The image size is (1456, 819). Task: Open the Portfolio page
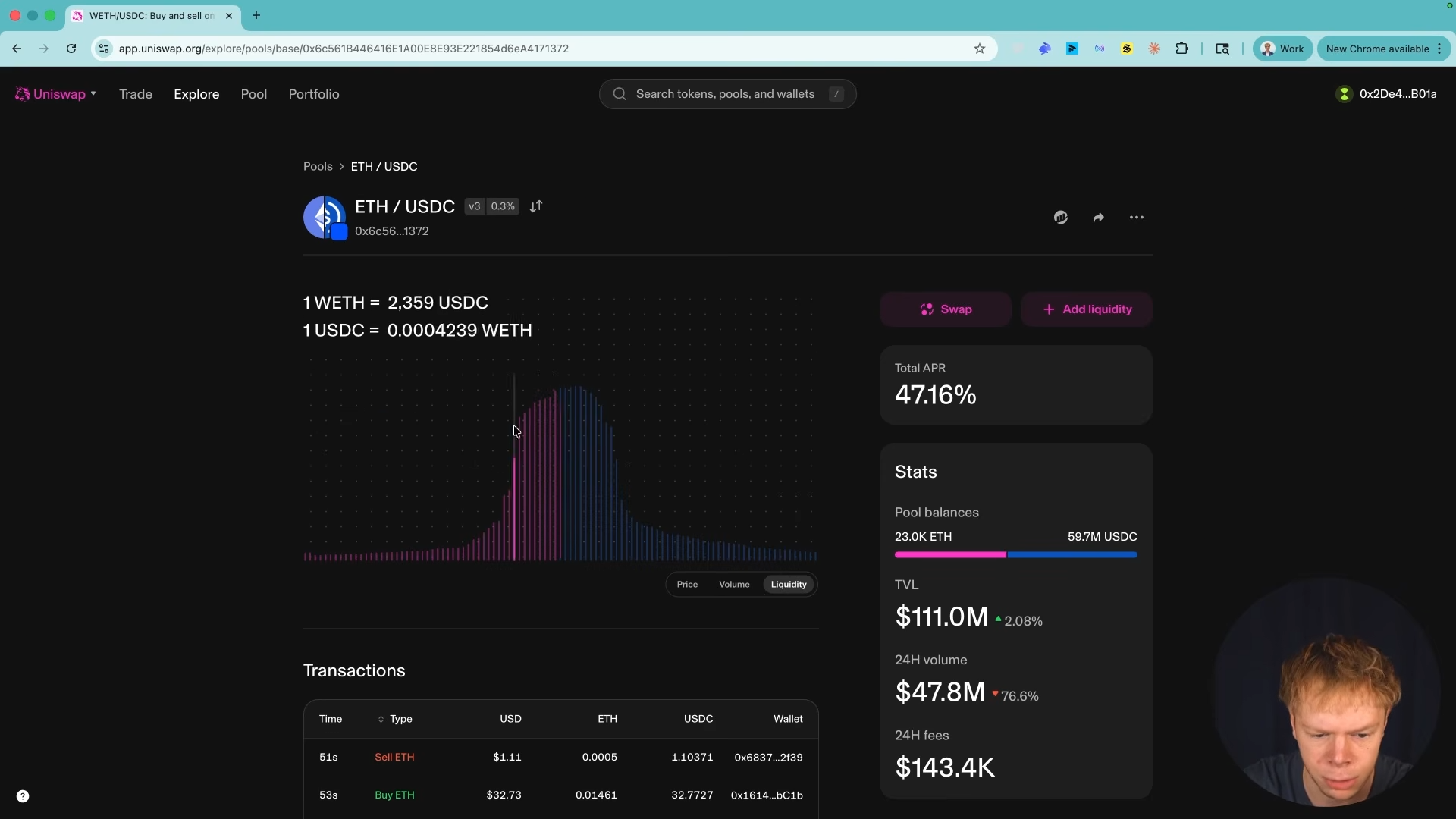(314, 94)
